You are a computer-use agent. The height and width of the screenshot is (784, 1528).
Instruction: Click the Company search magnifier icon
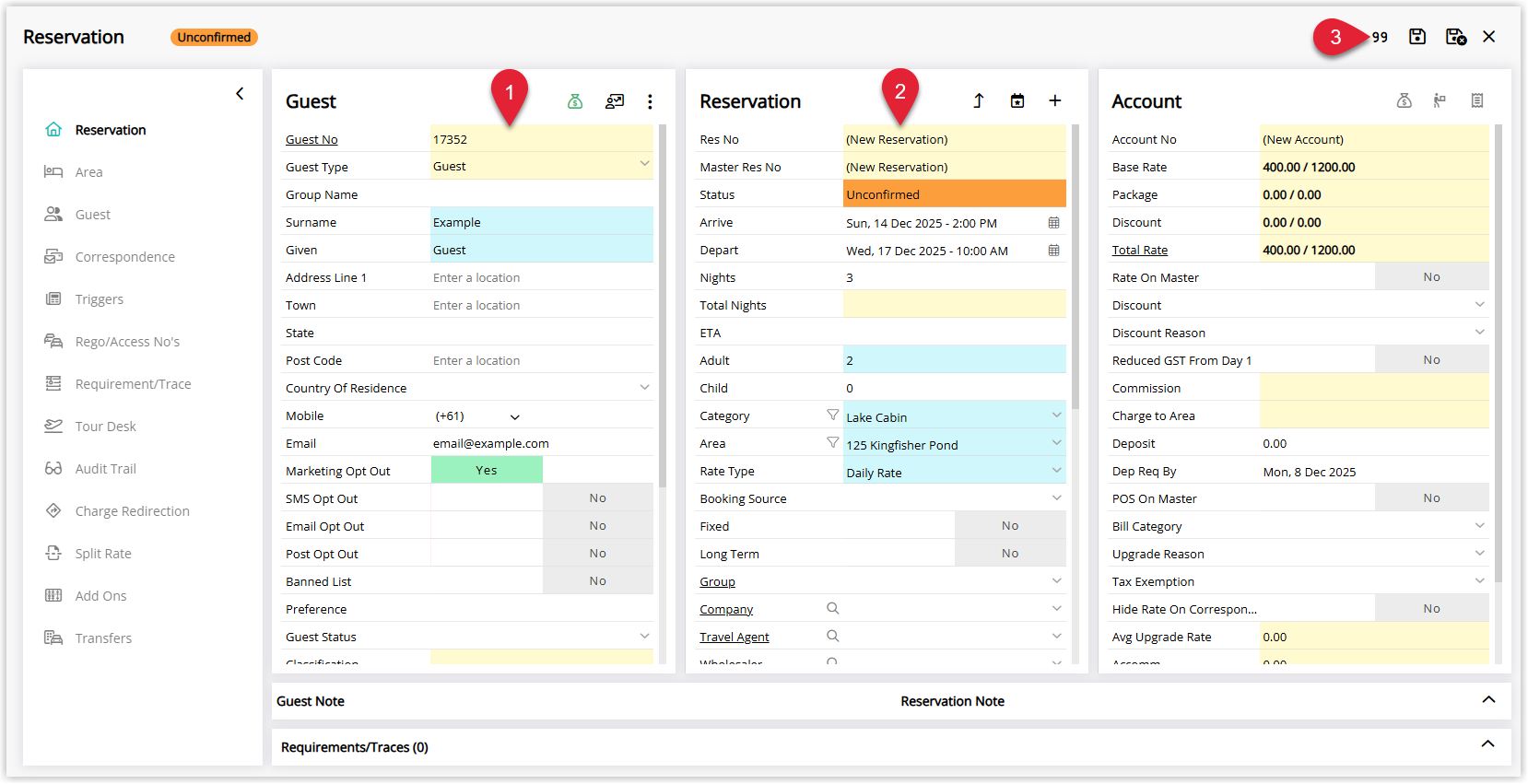(833, 608)
